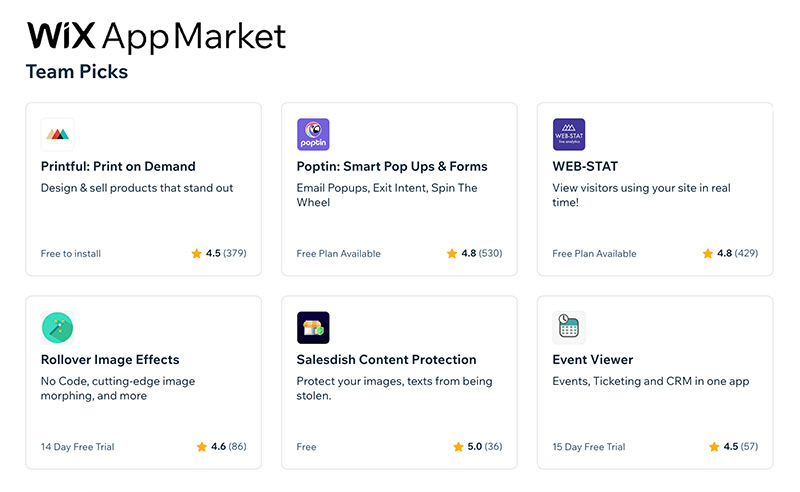The height and width of the screenshot is (492, 800).
Task: Open the Event Viewer app title
Action: (x=592, y=359)
